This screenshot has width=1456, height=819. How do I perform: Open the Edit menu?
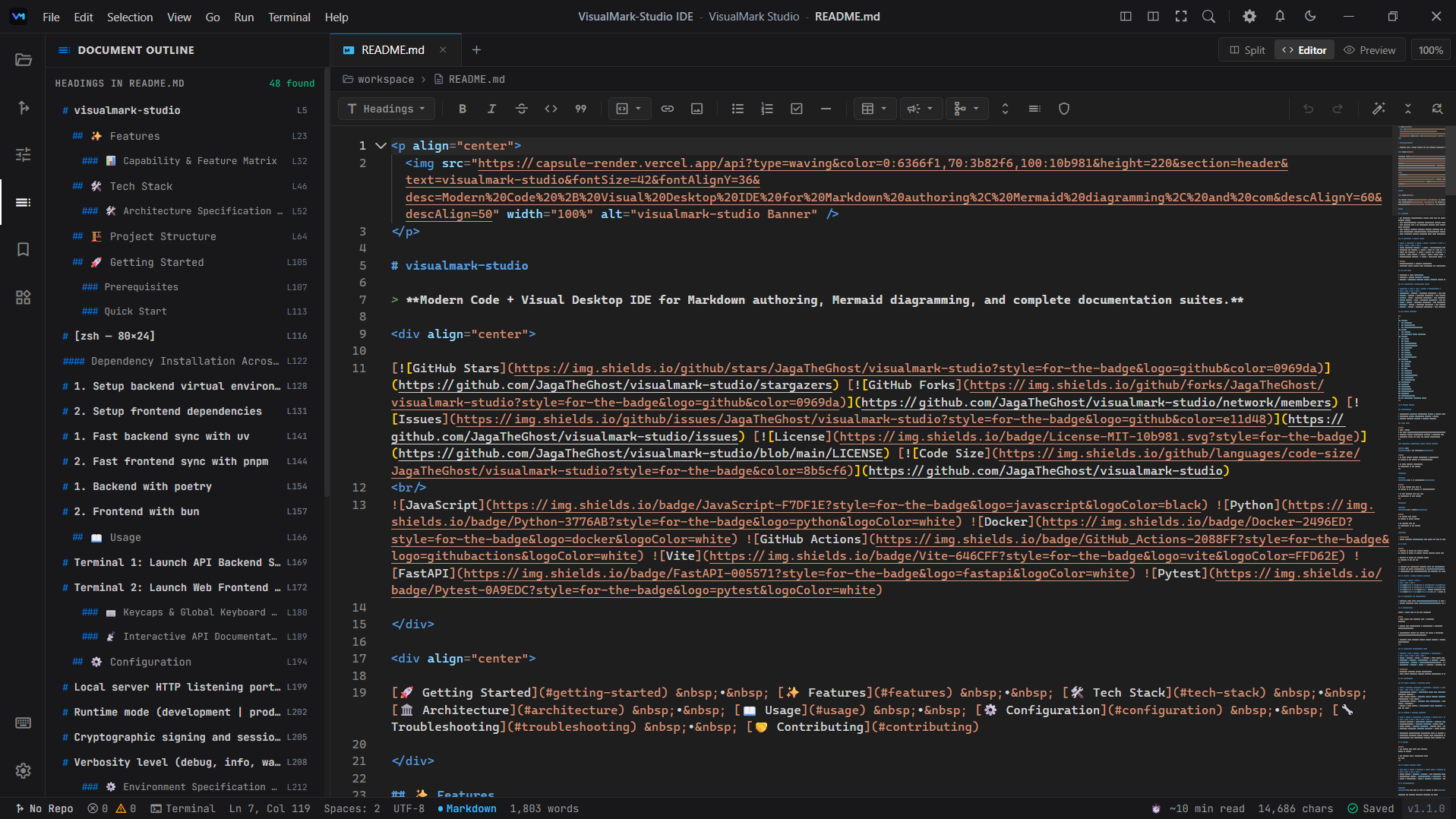[x=84, y=17]
